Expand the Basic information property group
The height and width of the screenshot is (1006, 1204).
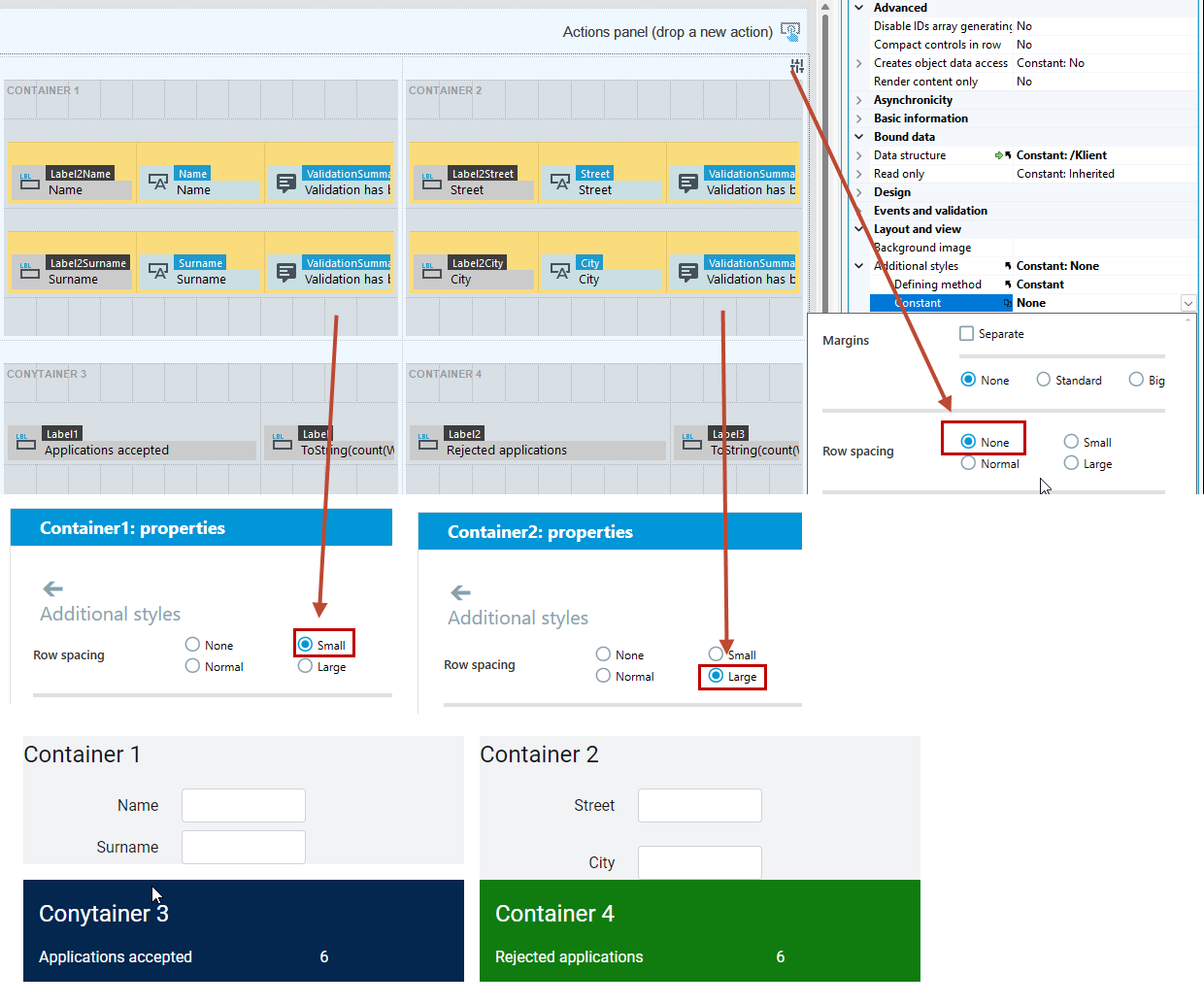pyautogui.click(x=859, y=118)
